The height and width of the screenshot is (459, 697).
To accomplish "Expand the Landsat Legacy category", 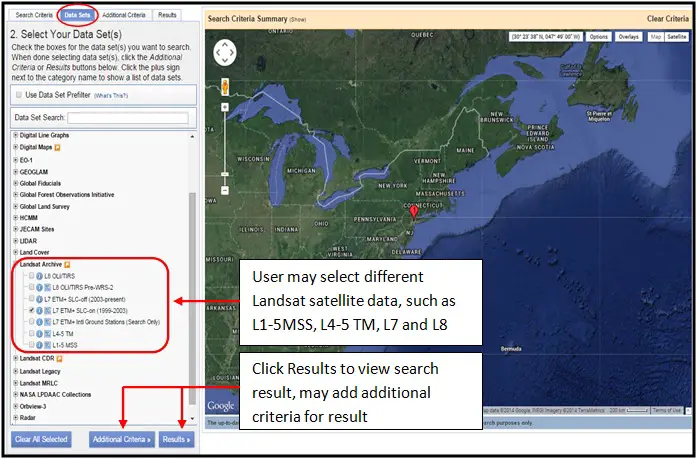I will click(16, 371).
